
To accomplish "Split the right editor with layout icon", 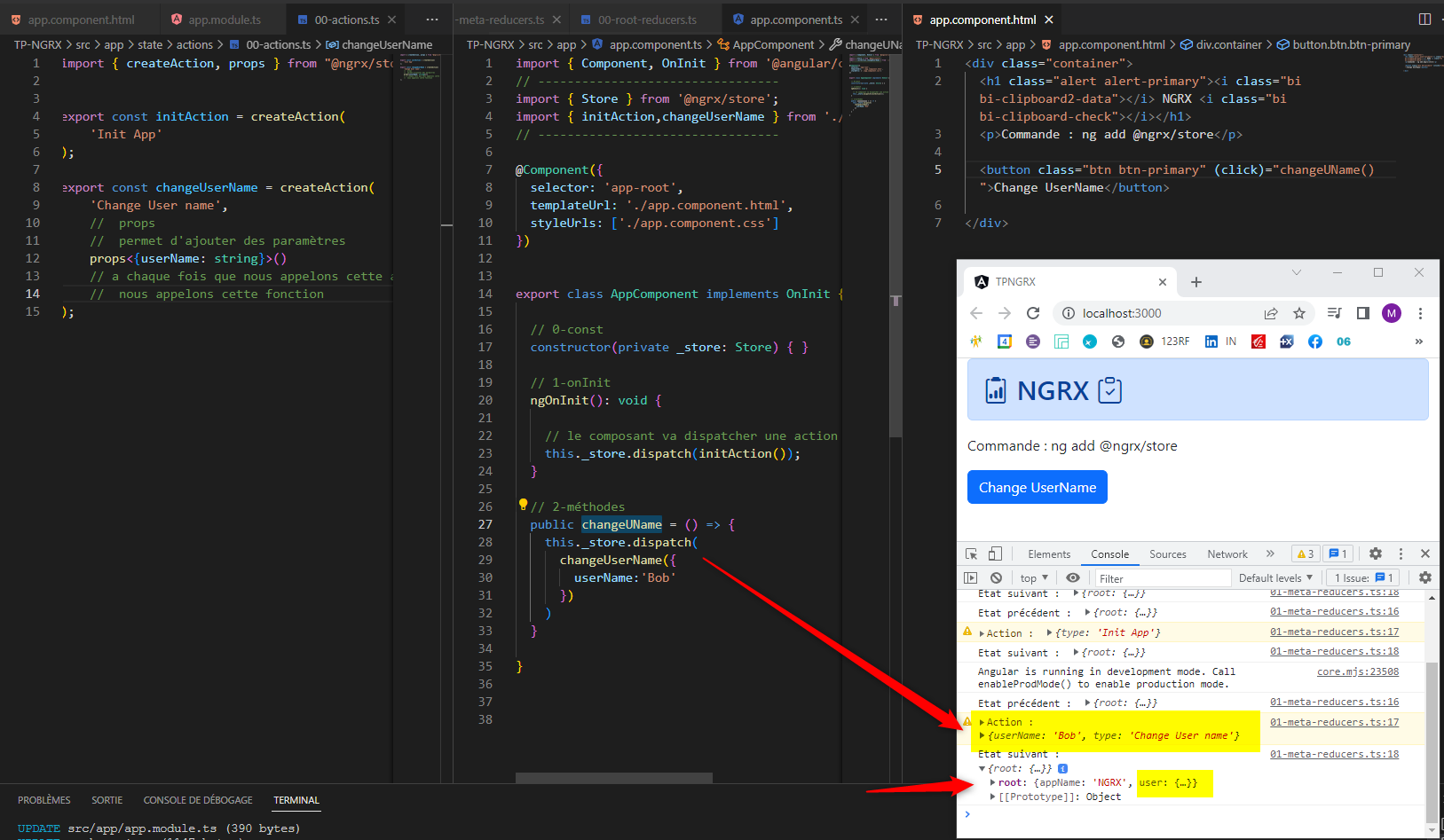I will click(1424, 20).
